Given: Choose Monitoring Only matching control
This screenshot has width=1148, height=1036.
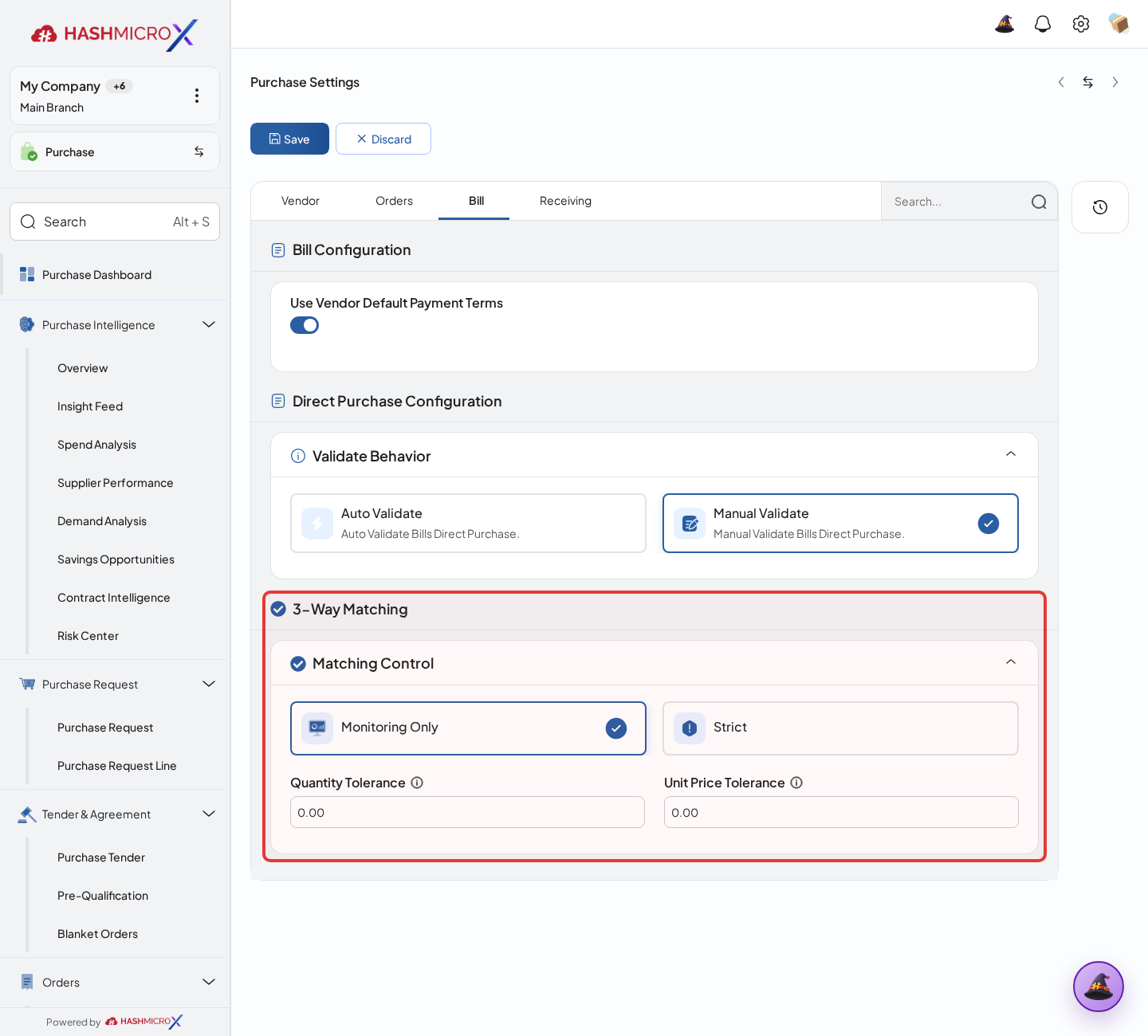Looking at the screenshot, I should click(468, 728).
